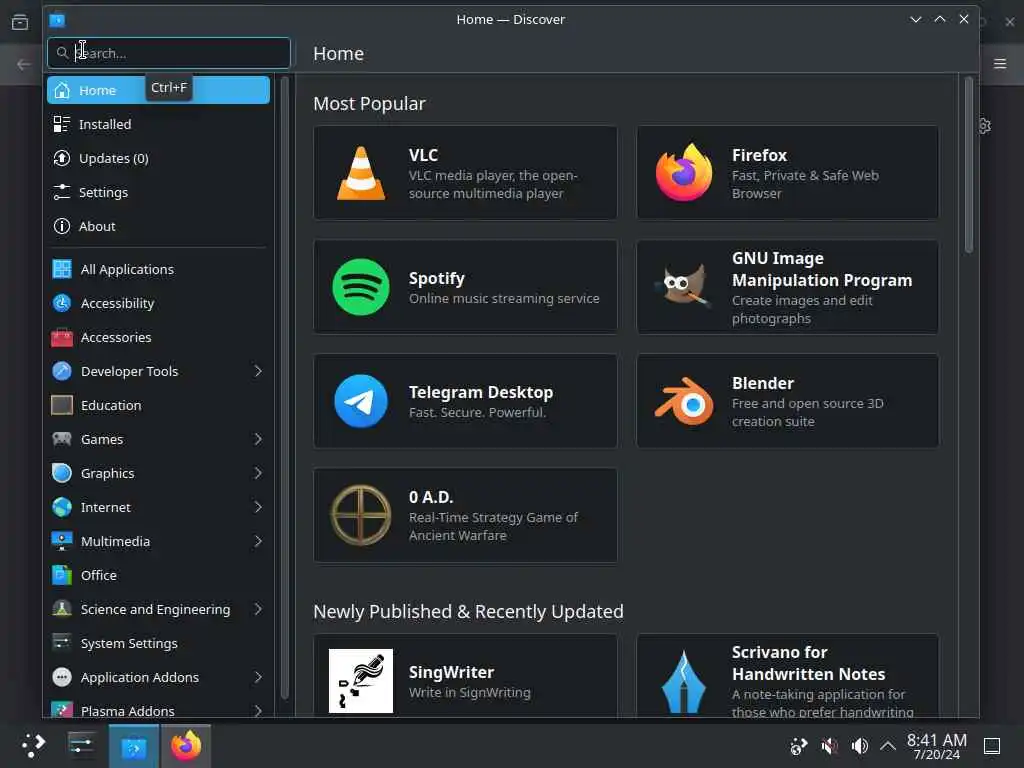Expand the Multimedia chevron
Viewport: 1024px width, 768px height.
[258, 541]
